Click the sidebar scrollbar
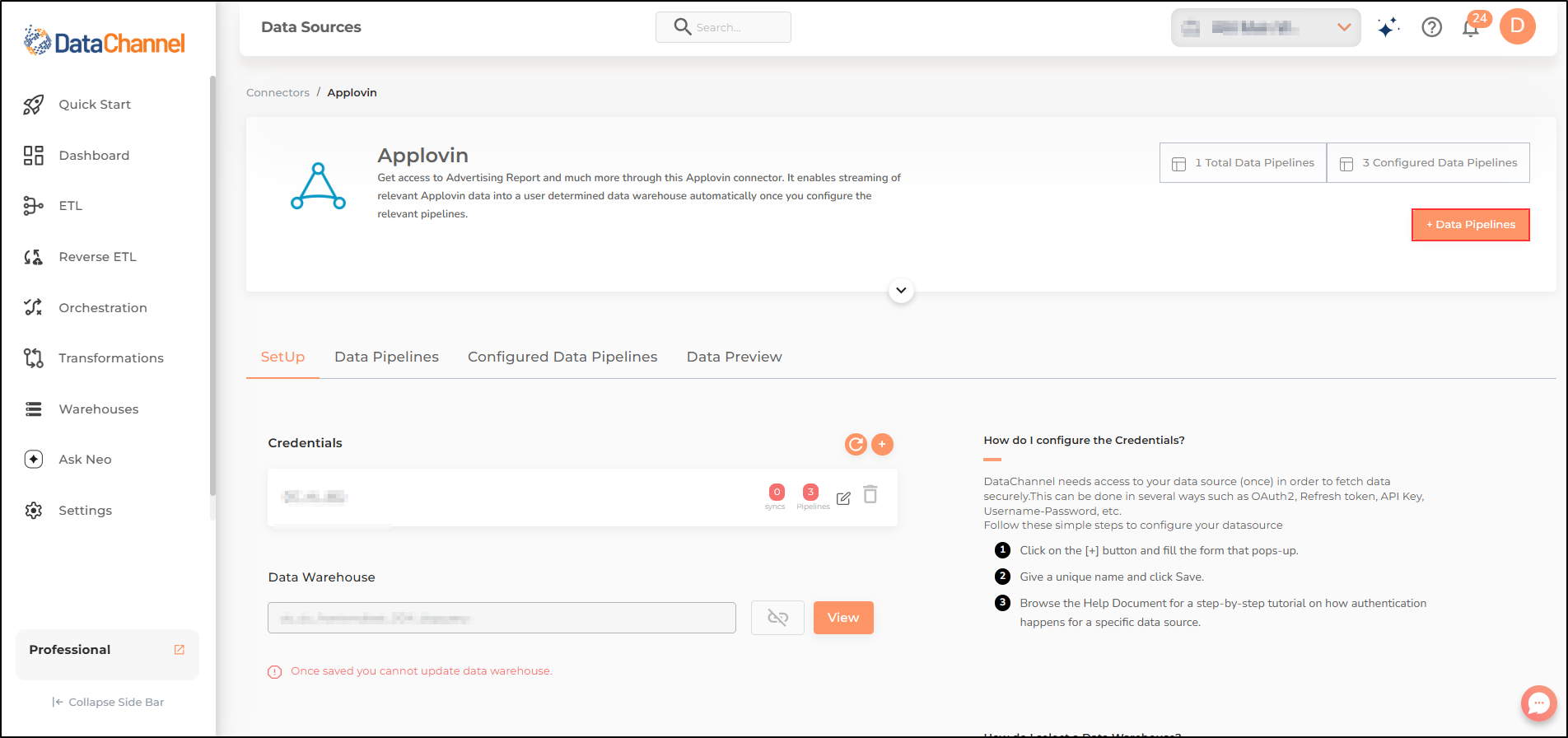 [212, 285]
